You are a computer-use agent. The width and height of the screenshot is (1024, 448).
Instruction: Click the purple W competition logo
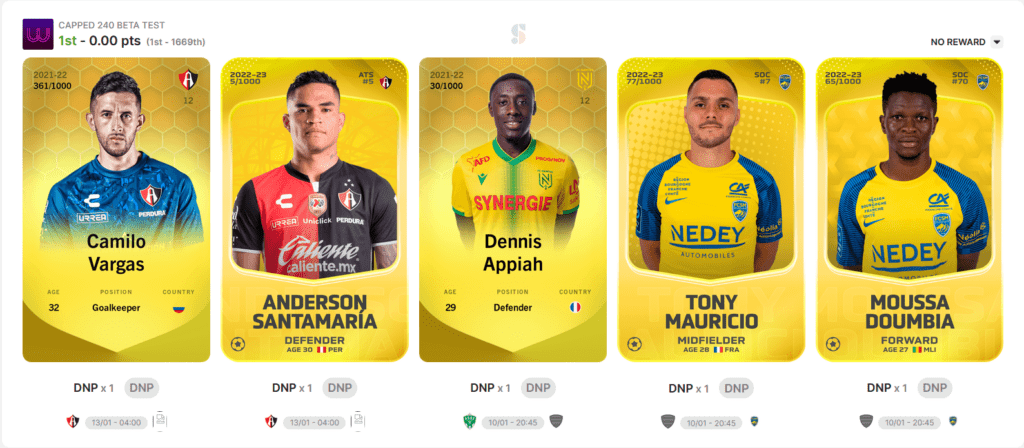(x=38, y=34)
